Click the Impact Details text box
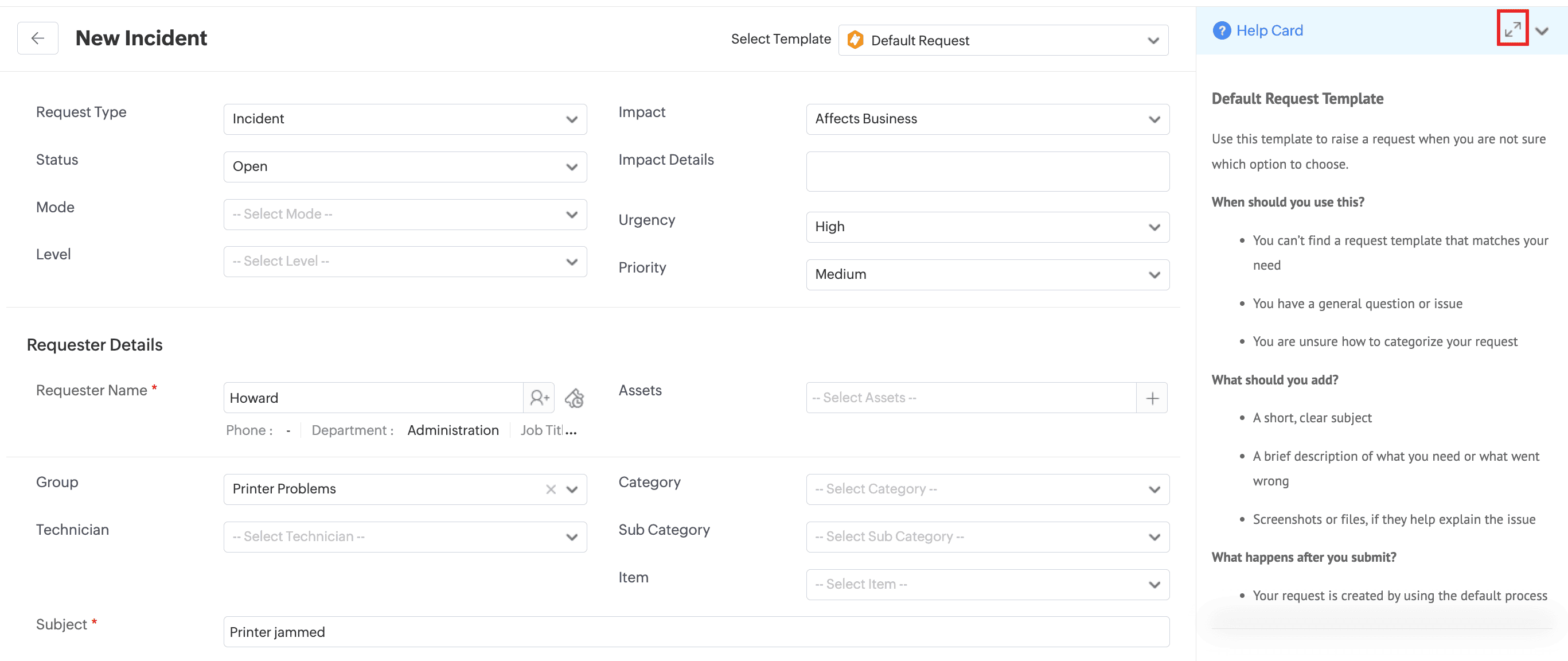 pyautogui.click(x=986, y=172)
